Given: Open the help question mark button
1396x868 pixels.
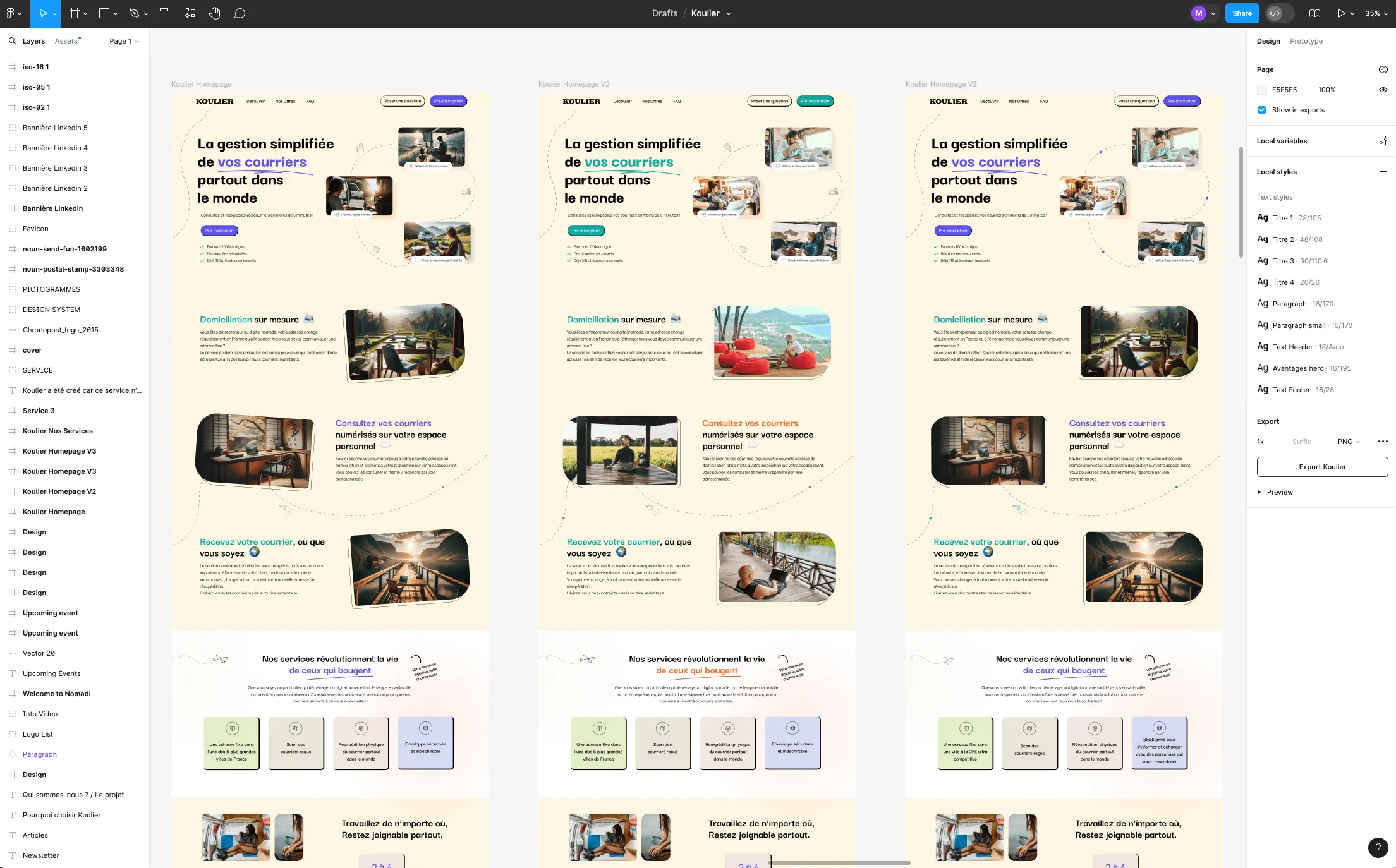Looking at the screenshot, I should 1378,847.
